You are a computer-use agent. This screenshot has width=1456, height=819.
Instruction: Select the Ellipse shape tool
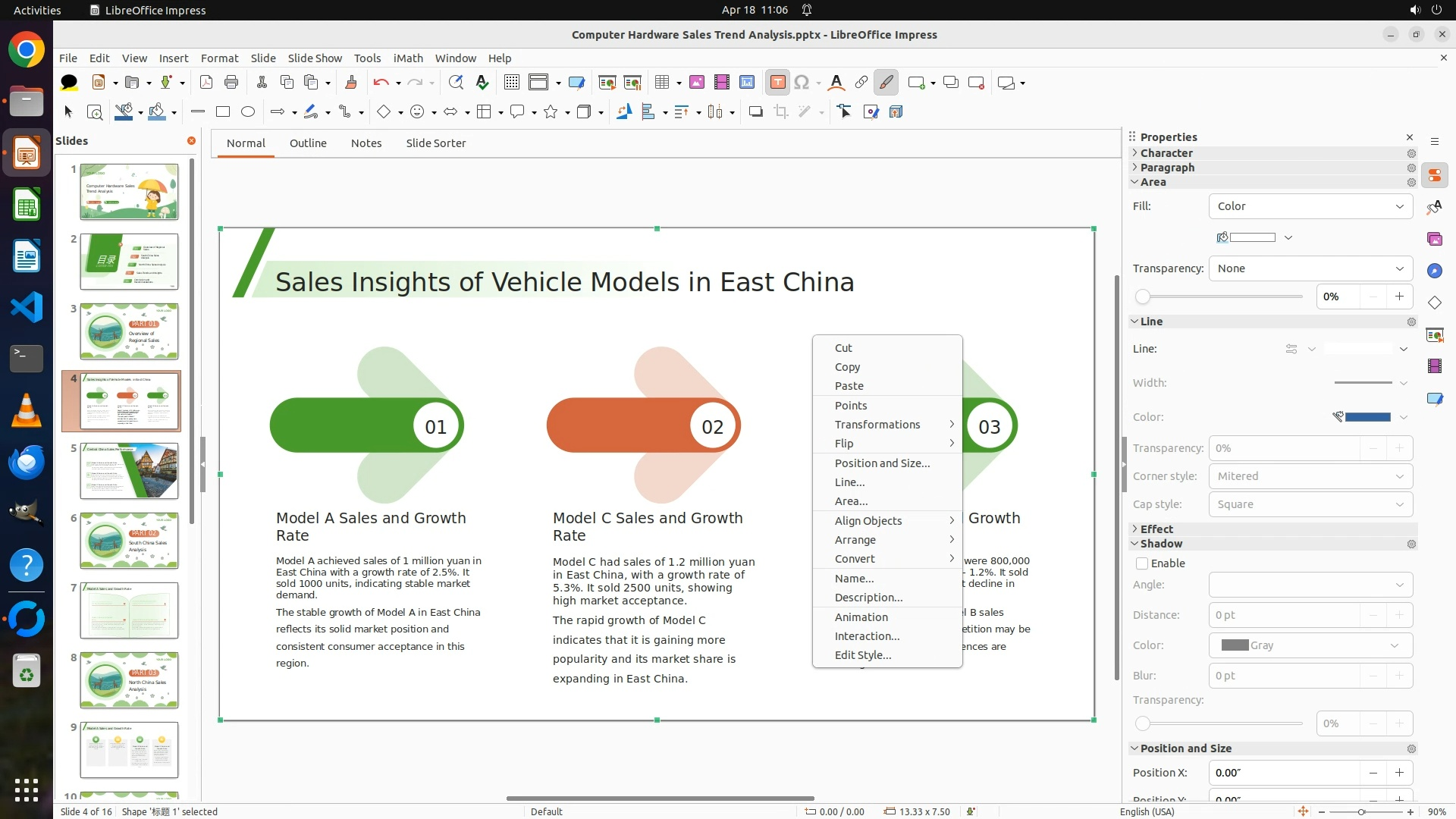[248, 112]
